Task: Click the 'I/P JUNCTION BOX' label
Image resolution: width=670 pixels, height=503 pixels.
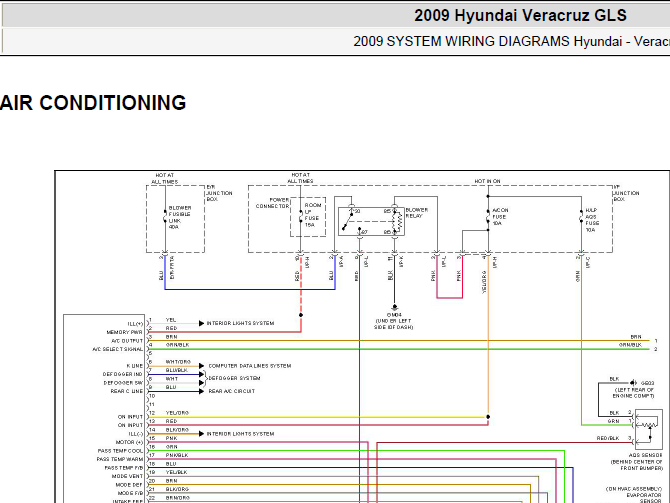Action: (x=626, y=193)
